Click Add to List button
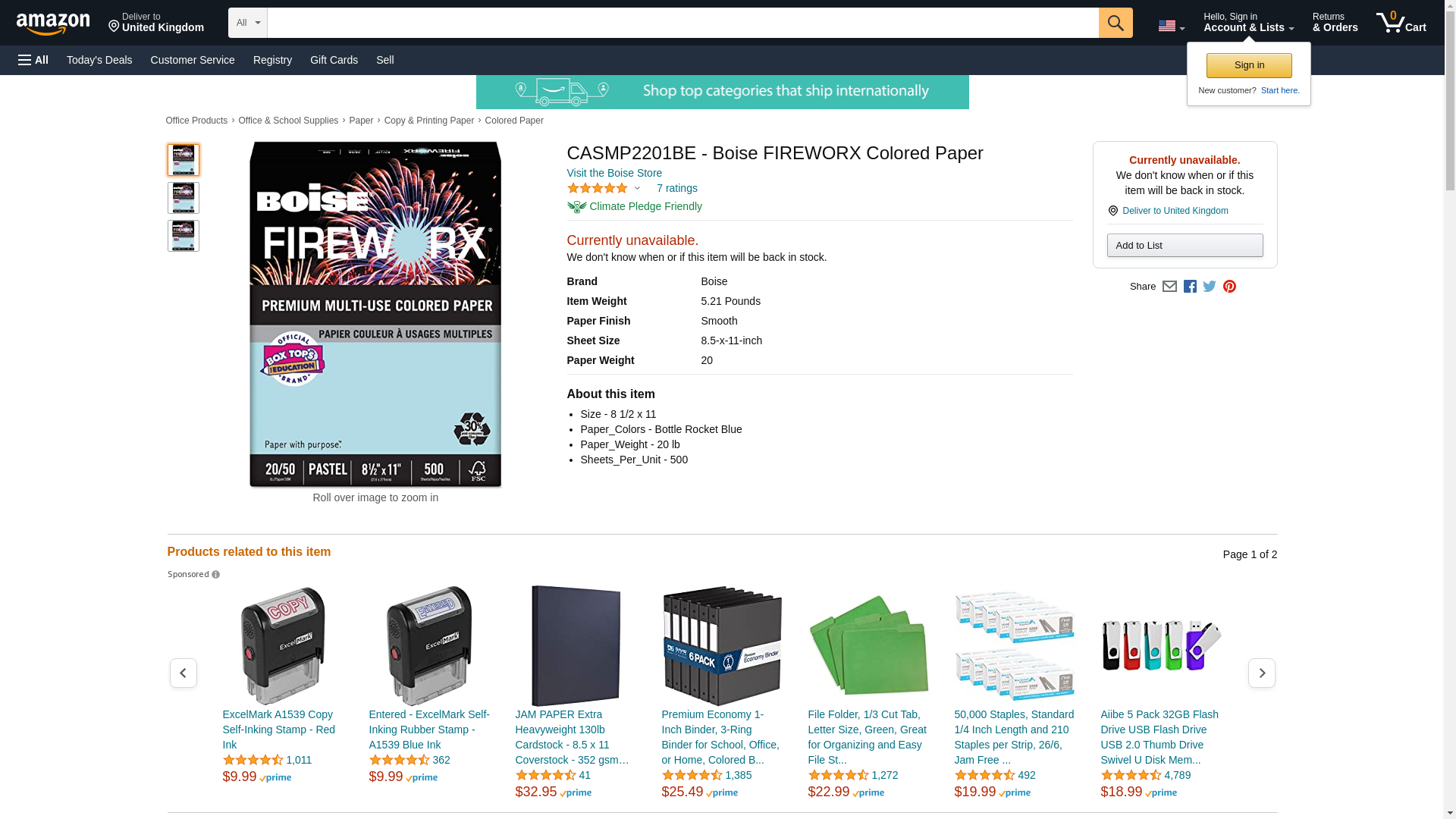The image size is (1456, 819). click(1185, 245)
